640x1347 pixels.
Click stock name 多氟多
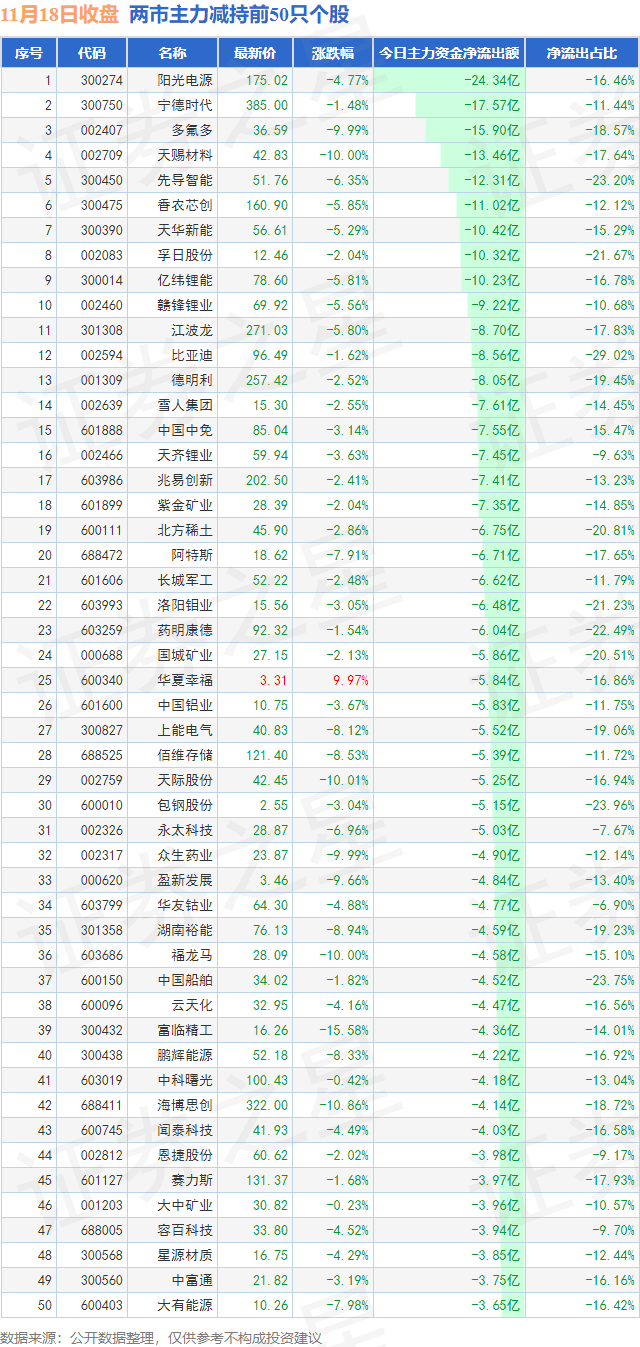192,130
